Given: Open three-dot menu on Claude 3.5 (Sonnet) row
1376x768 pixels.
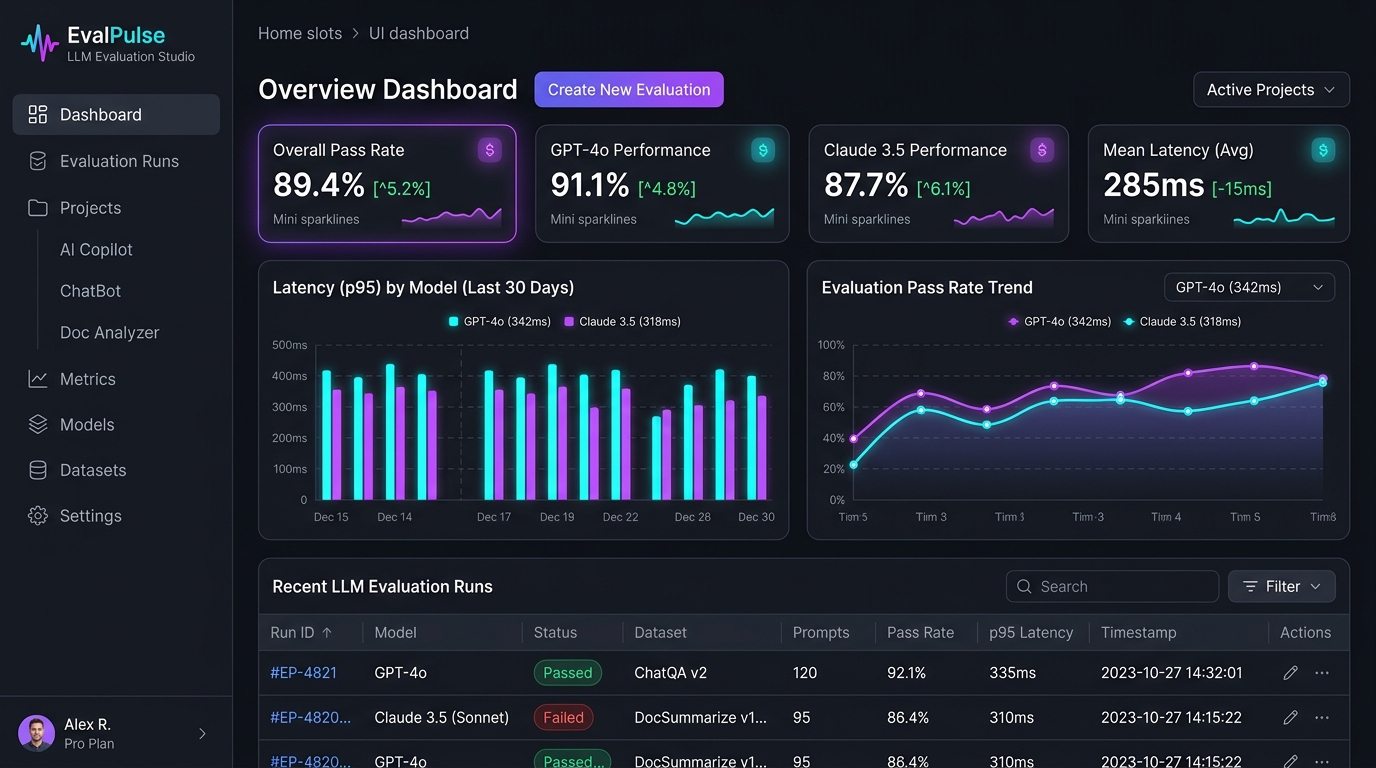Looking at the screenshot, I should (x=1322, y=718).
